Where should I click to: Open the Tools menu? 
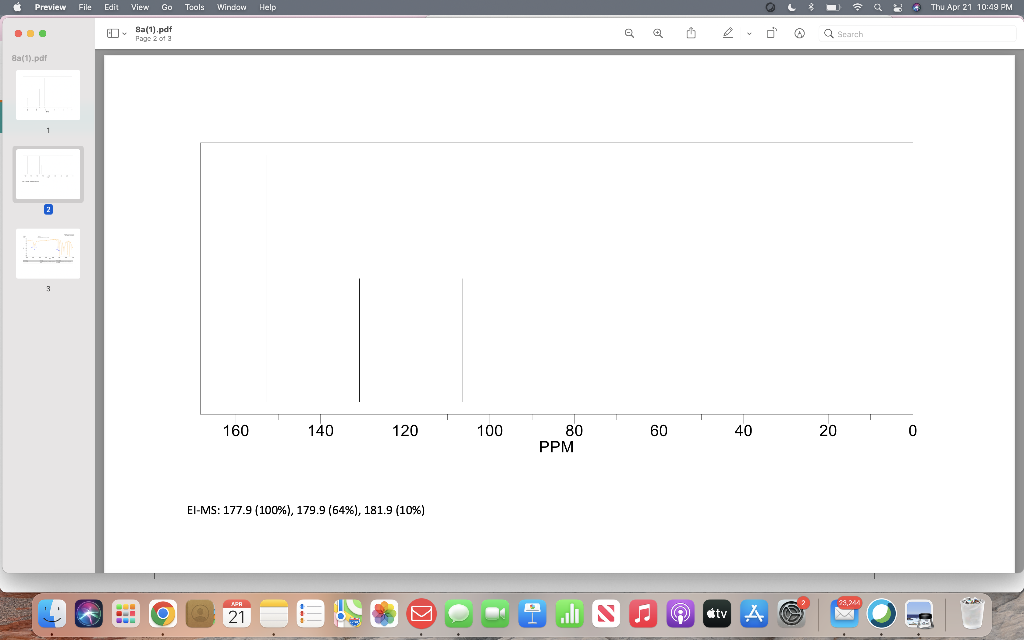pyautogui.click(x=194, y=7)
